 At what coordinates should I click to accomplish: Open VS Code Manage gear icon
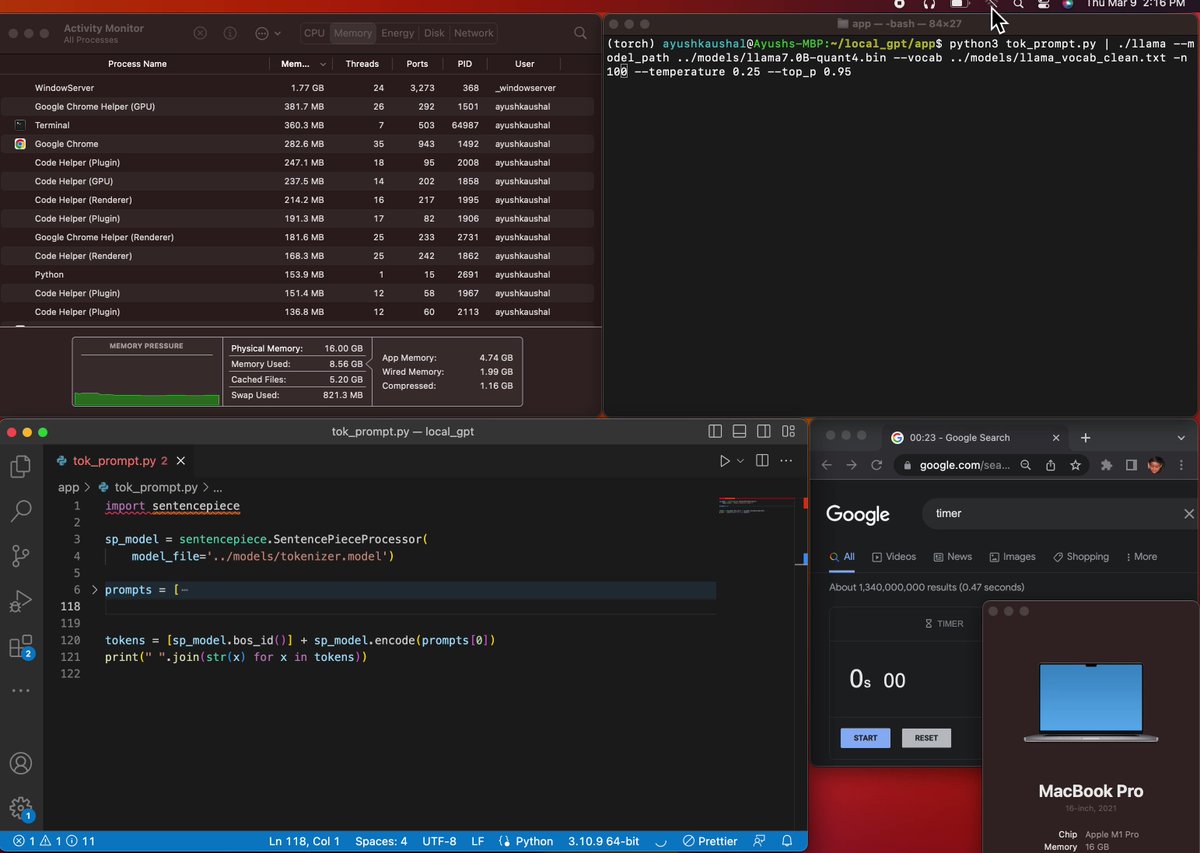coord(20,808)
